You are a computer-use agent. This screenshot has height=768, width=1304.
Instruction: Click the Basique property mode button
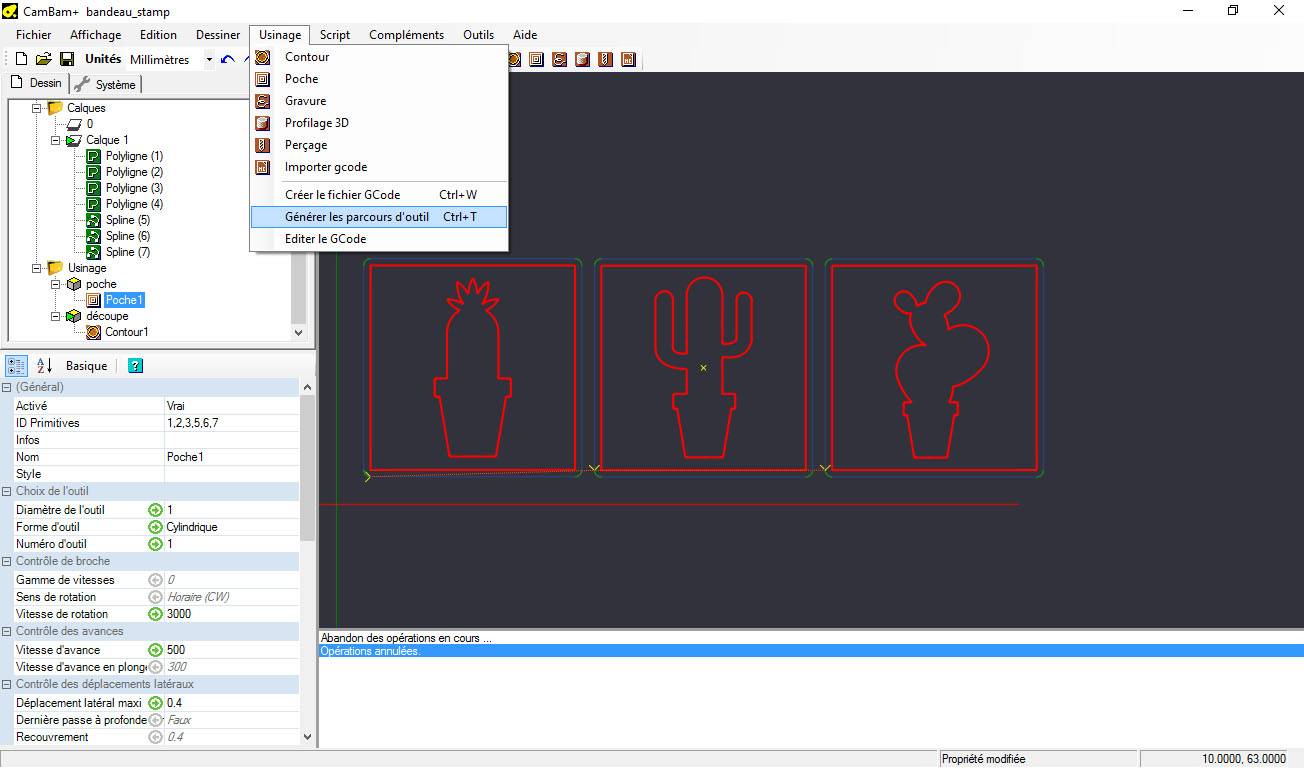(86, 366)
